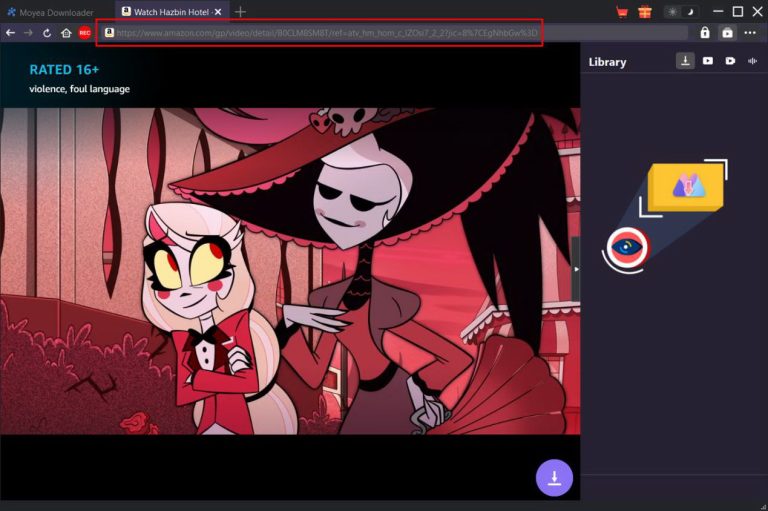Click the round purple download button
The width and height of the screenshot is (768, 511).
pos(554,477)
